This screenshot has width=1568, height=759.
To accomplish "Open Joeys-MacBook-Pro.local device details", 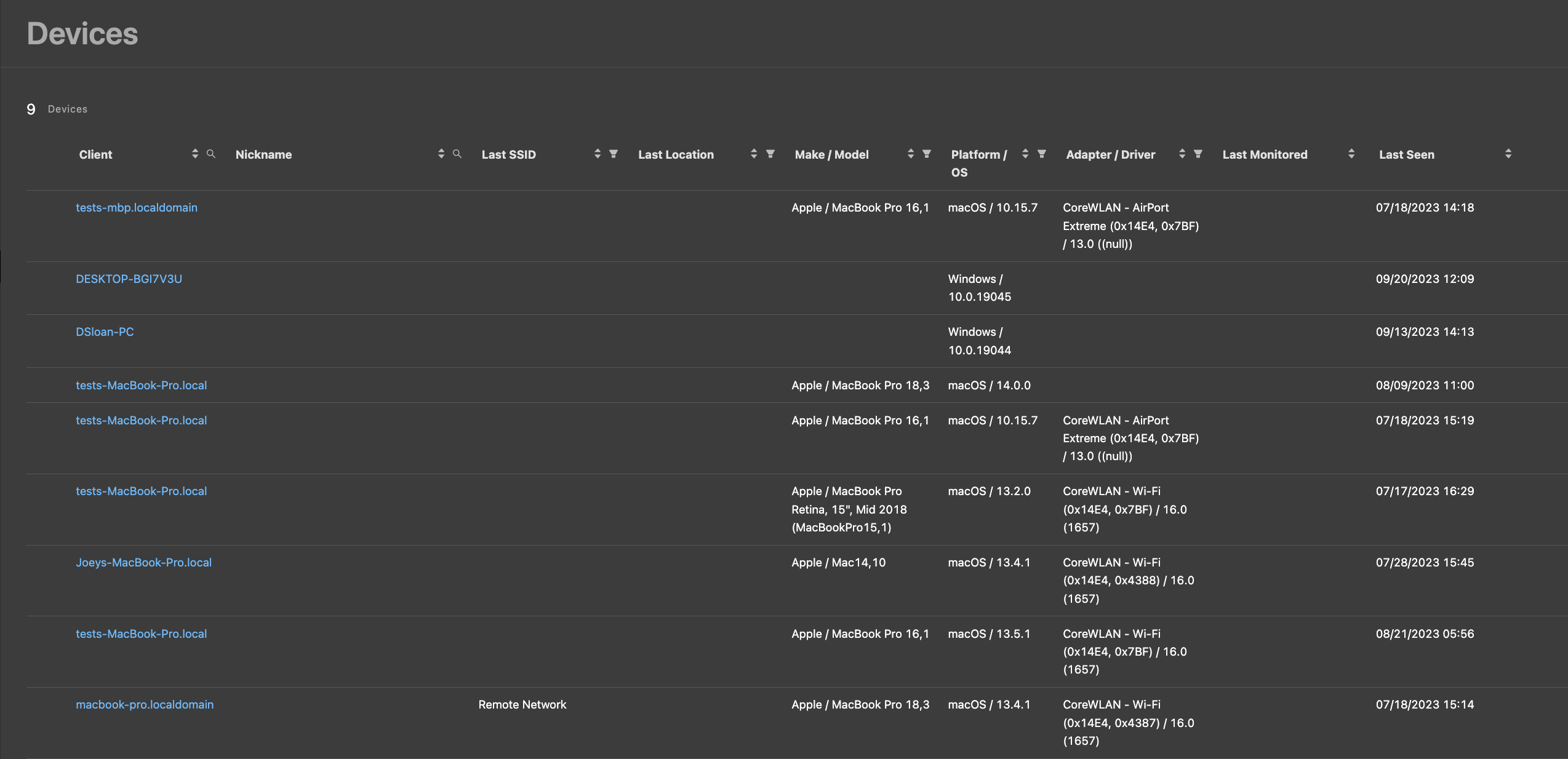I will [x=143, y=562].
